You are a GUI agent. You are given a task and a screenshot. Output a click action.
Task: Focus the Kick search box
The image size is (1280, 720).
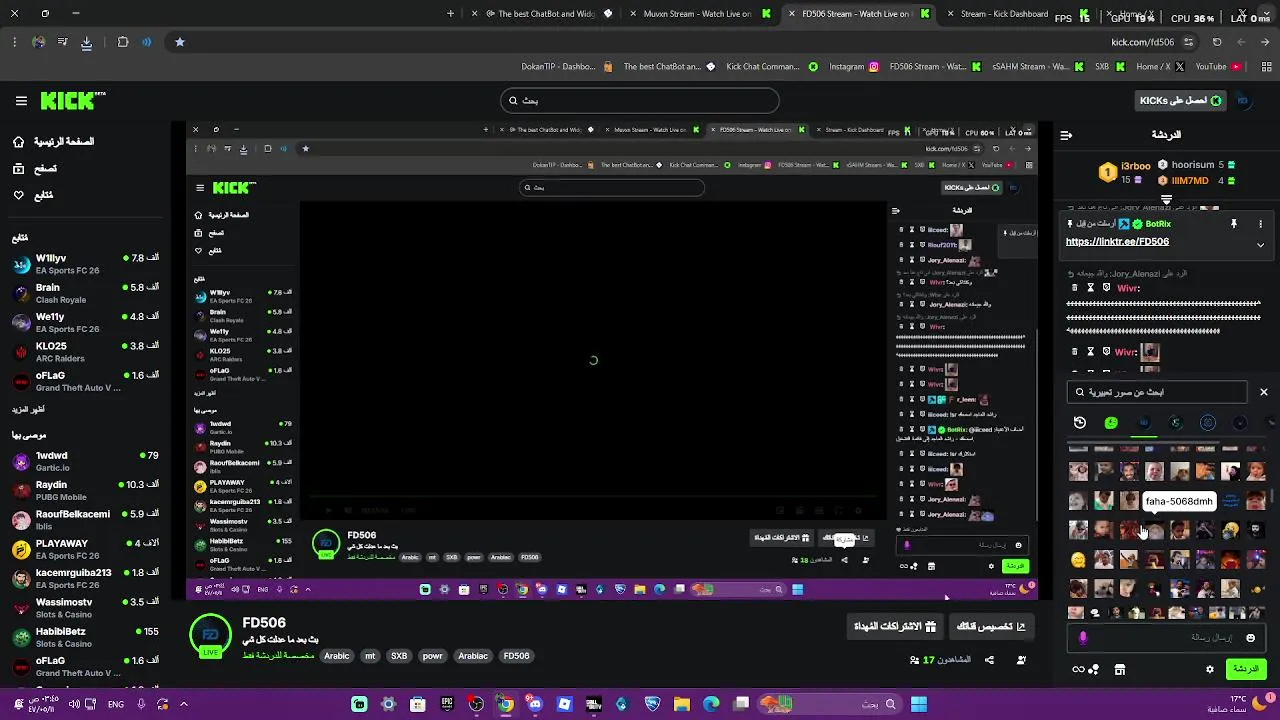click(x=640, y=100)
